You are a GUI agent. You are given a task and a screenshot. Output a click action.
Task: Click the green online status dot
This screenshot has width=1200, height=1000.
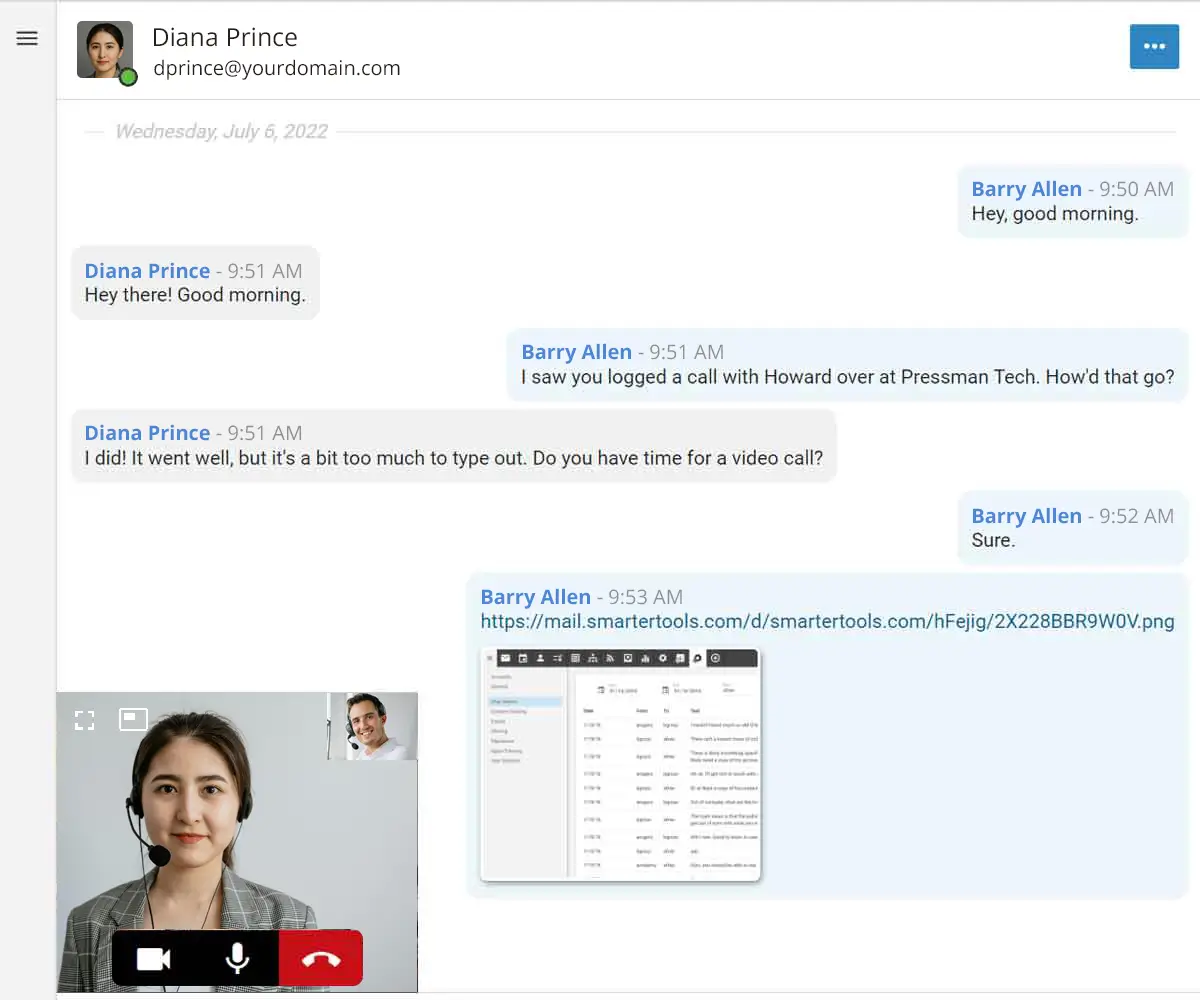[128, 77]
